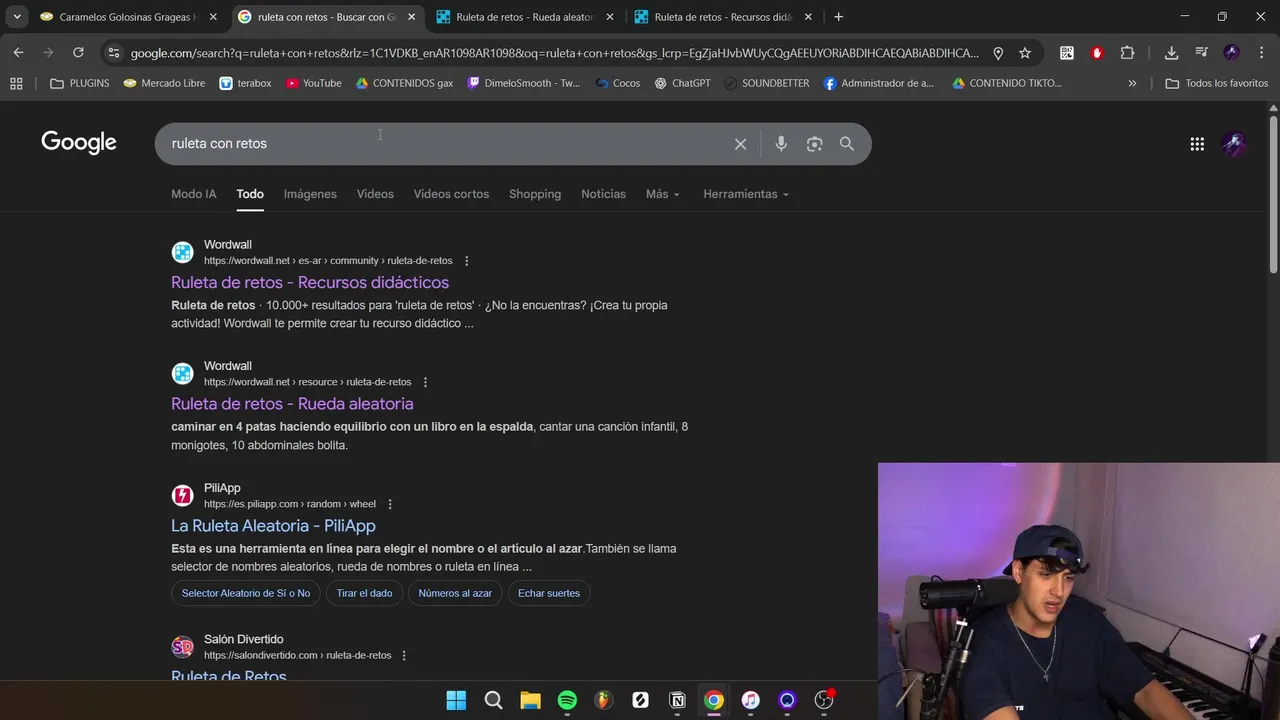Start voice search with microphone icon
The height and width of the screenshot is (720, 1280).
781,144
